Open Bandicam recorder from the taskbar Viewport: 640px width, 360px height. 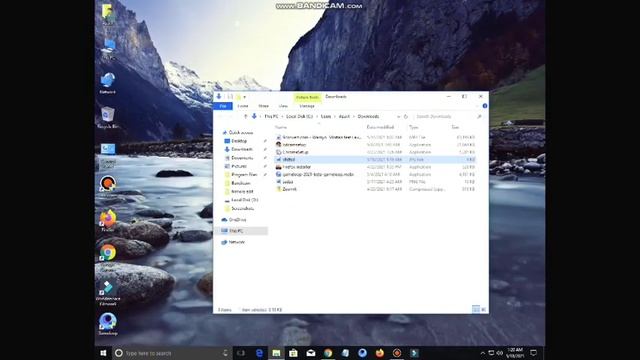[397, 353]
